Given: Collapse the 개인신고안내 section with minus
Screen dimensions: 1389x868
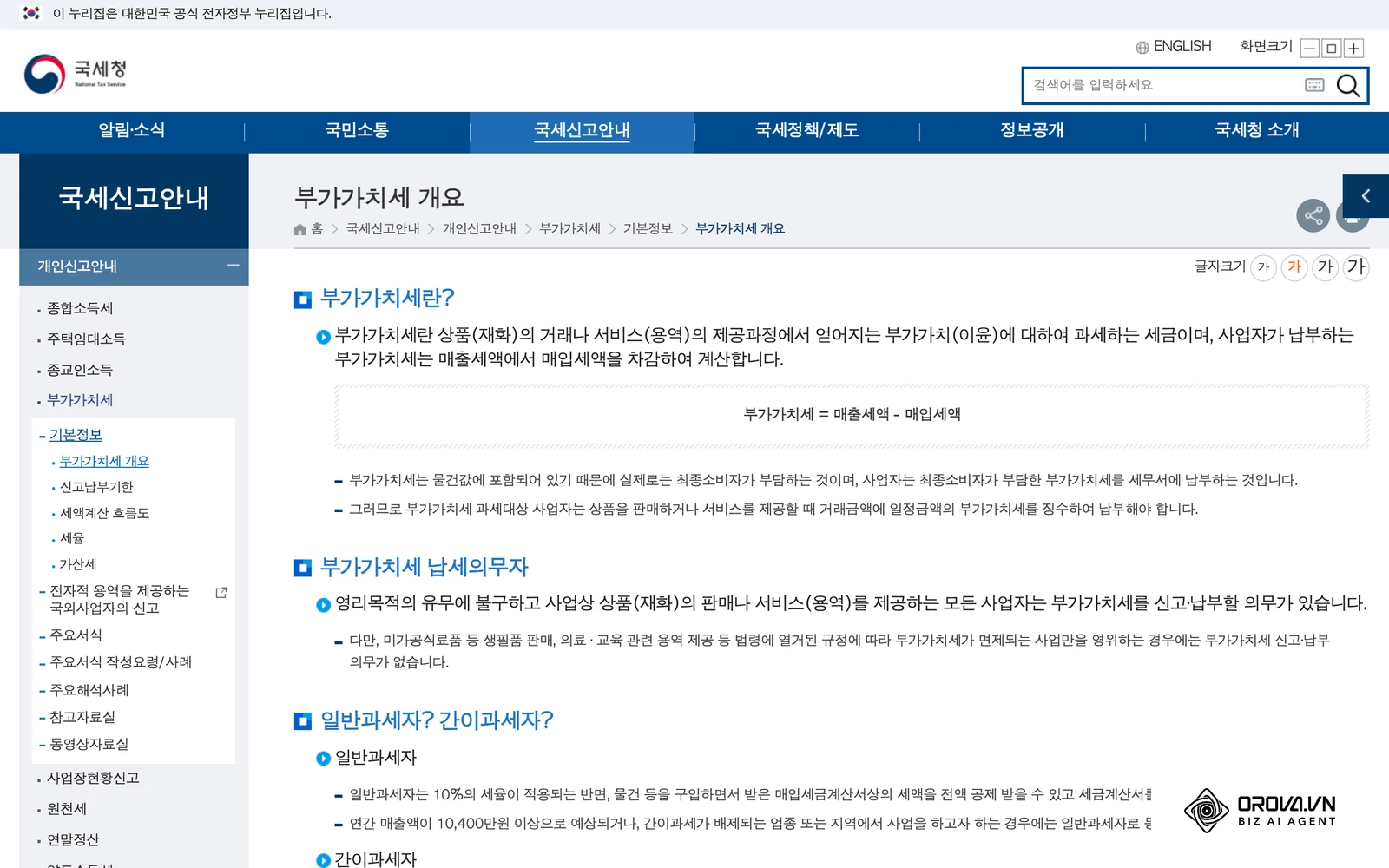Looking at the screenshot, I should point(233,266).
